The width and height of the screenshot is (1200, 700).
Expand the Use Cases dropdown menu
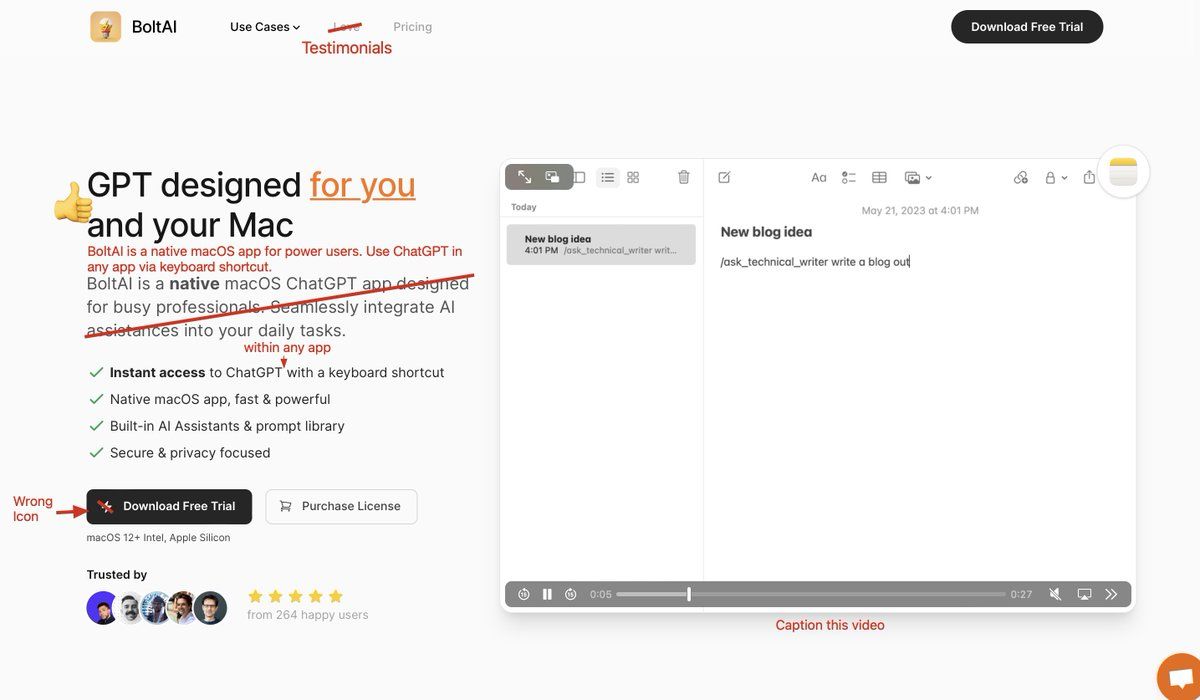265,27
